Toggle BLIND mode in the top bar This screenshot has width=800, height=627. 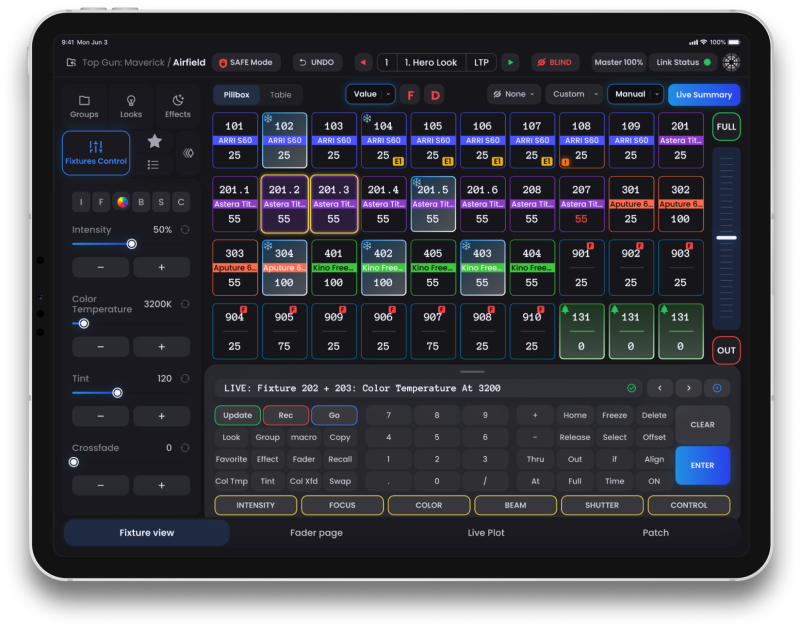click(555, 62)
